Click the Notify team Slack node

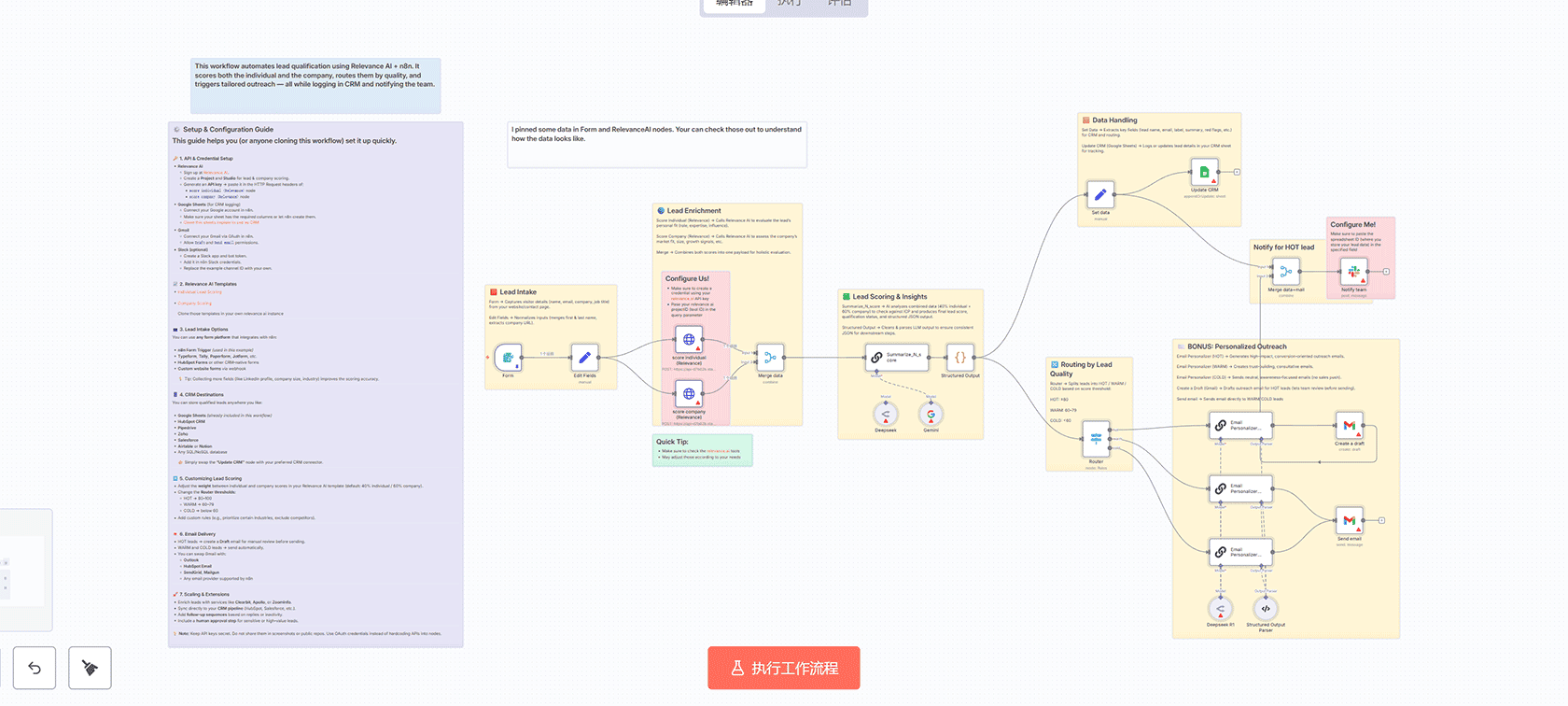[1353, 272]
